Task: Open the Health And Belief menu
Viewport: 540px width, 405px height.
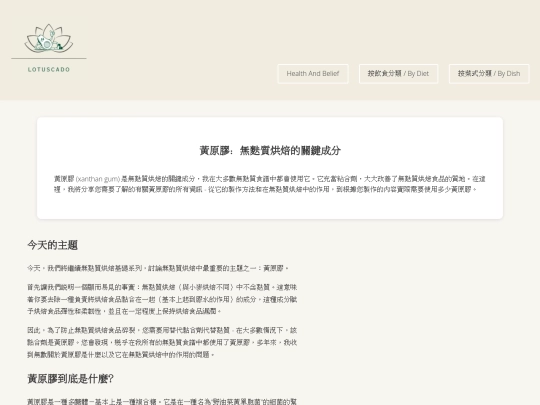Action: 313,74
